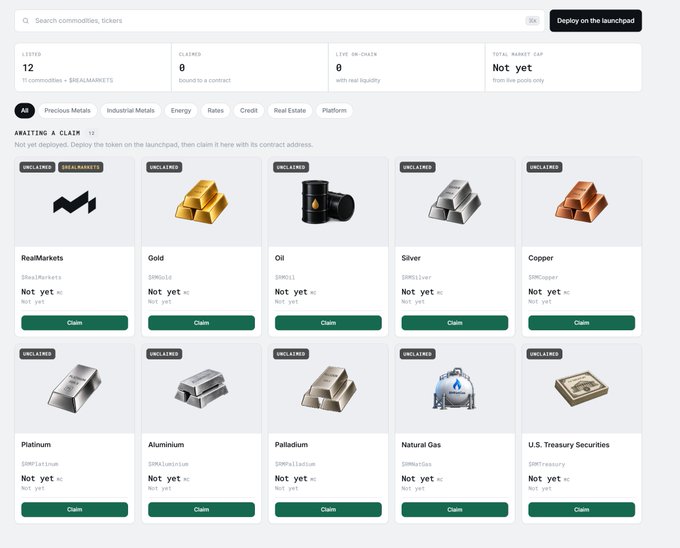Claim the Copper token

[582, 323]
